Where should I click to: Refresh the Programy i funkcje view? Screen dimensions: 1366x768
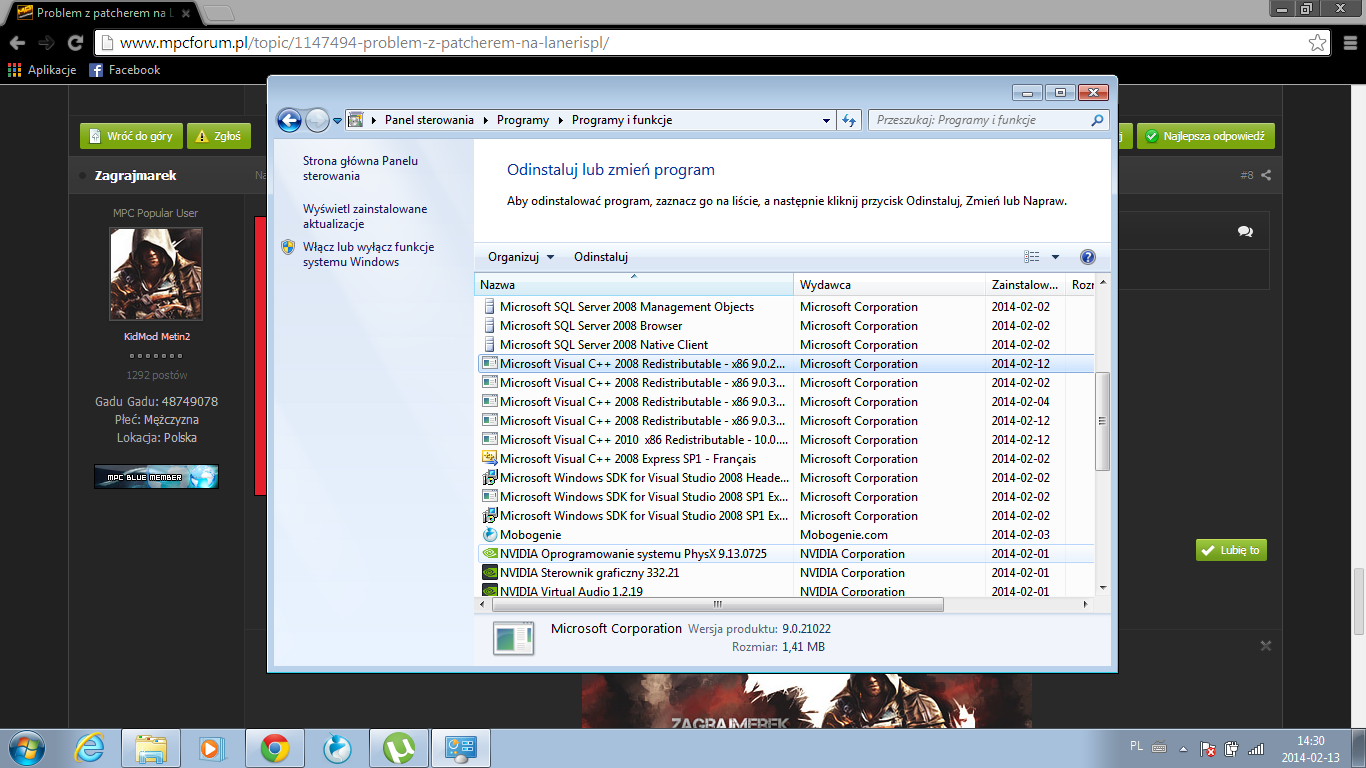pyautogui.click(x=849, y=120)
